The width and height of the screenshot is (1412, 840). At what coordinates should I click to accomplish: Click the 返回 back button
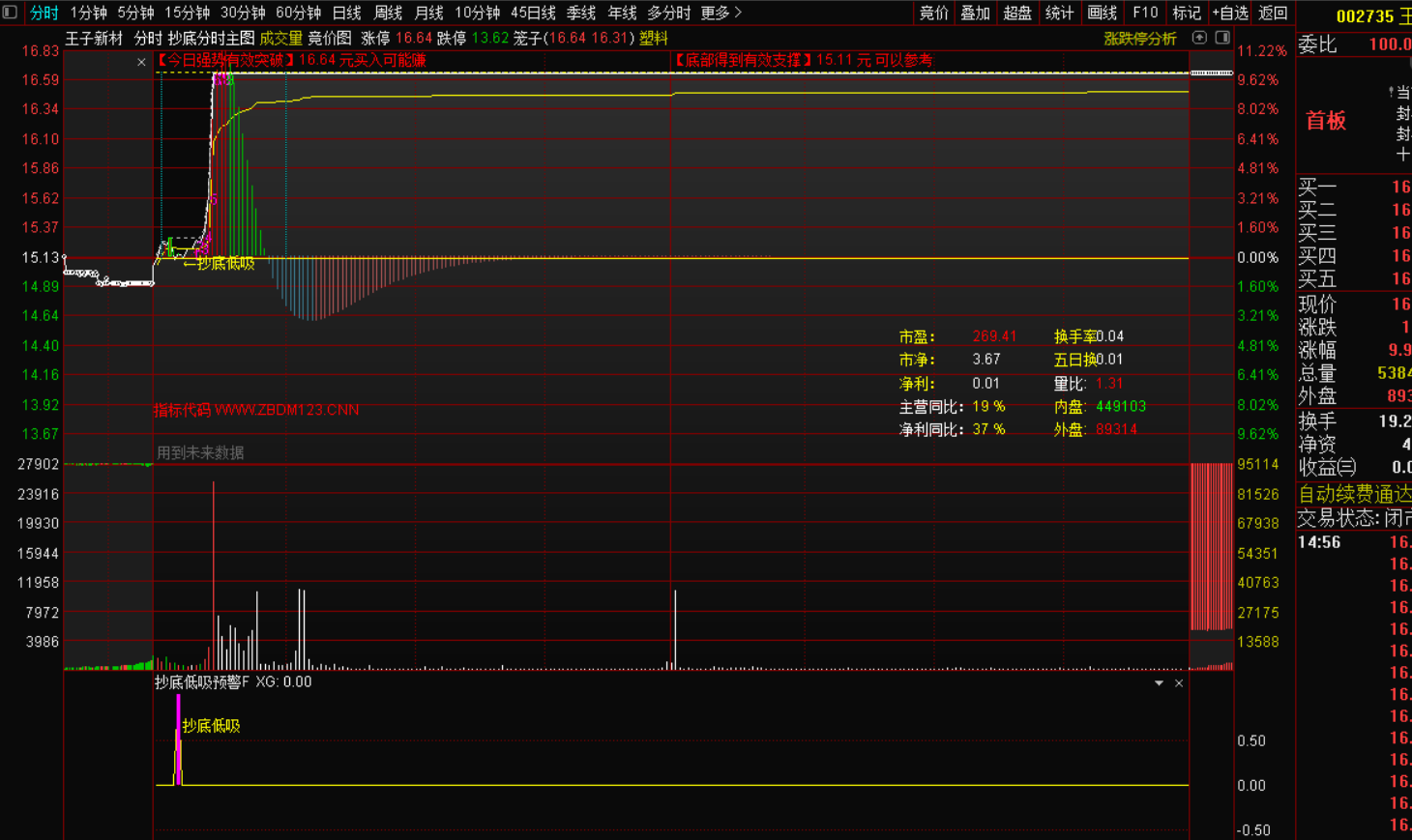coord(1273,13)
